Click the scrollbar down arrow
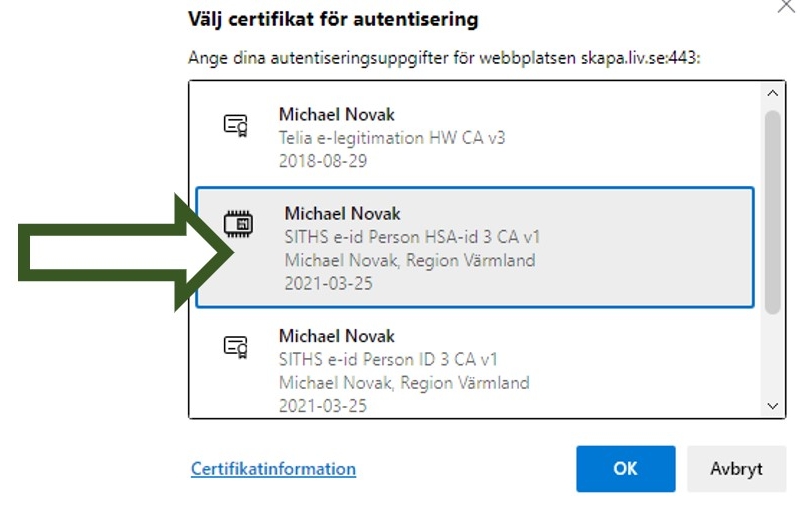Viewport: 800px width, 506px height. click(772, 406)
